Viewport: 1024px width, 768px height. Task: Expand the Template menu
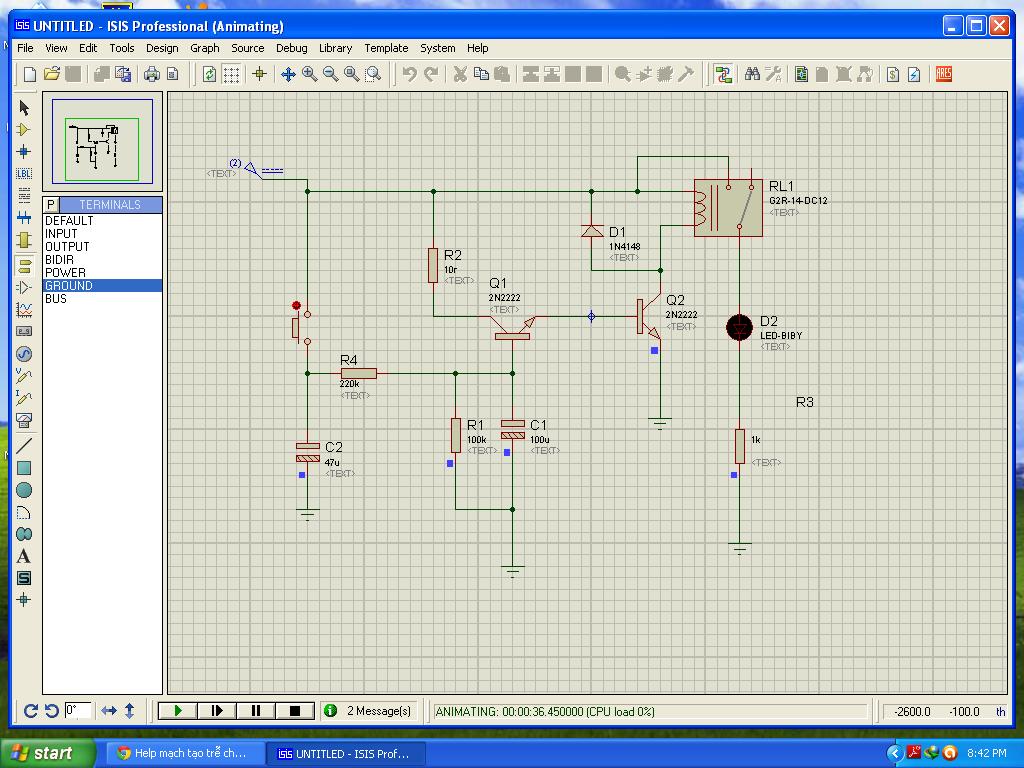tap(386, 48)
